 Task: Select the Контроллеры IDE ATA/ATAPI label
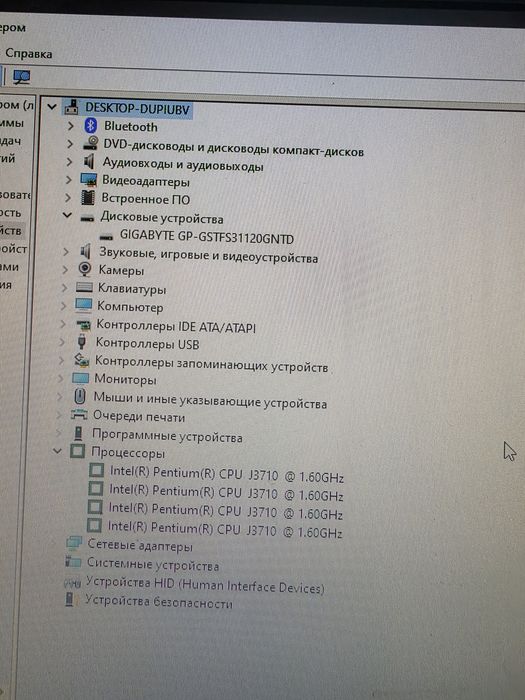click(176, 326)
